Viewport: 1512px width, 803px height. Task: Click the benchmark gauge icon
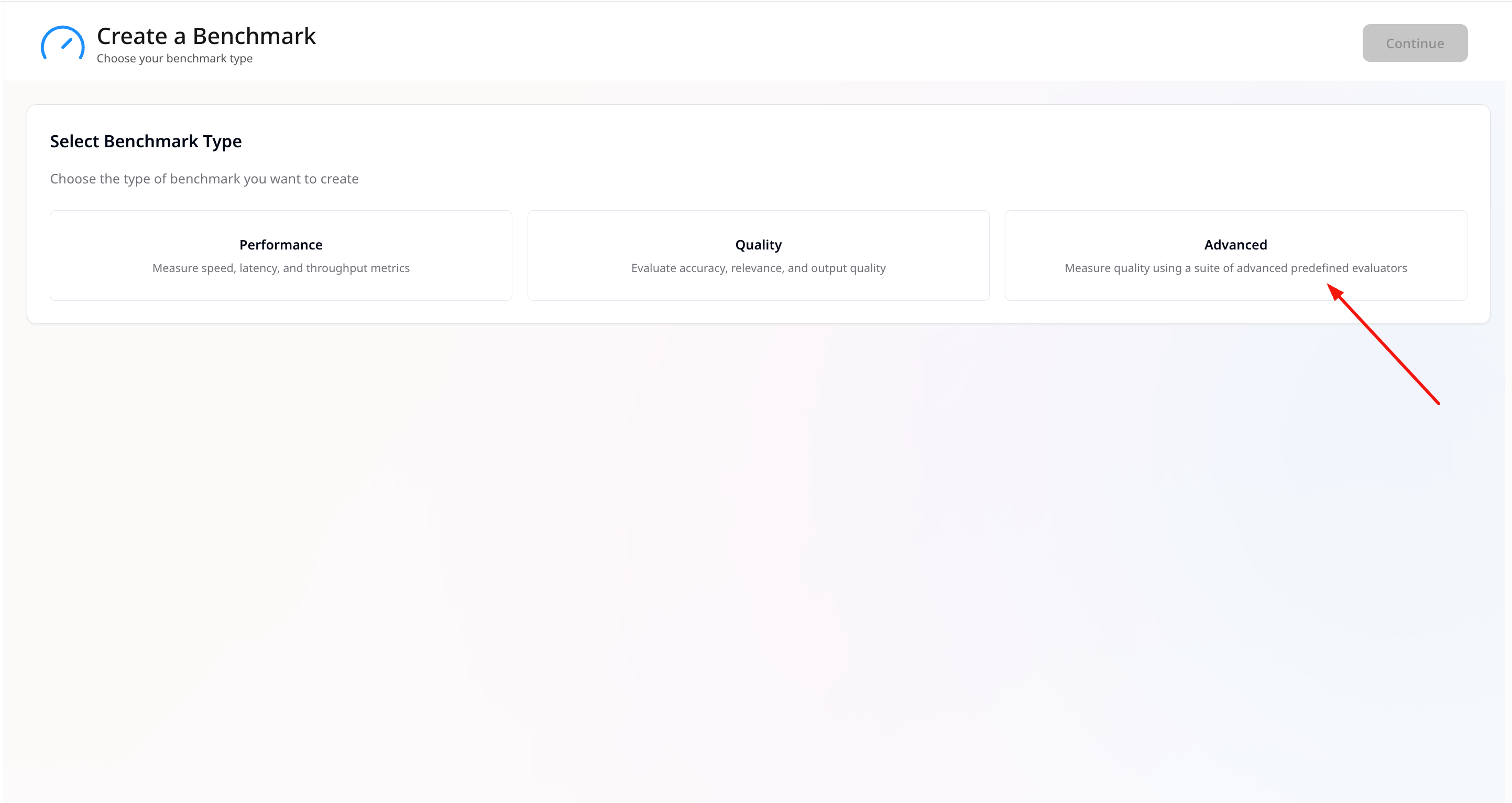coord(62,44)
